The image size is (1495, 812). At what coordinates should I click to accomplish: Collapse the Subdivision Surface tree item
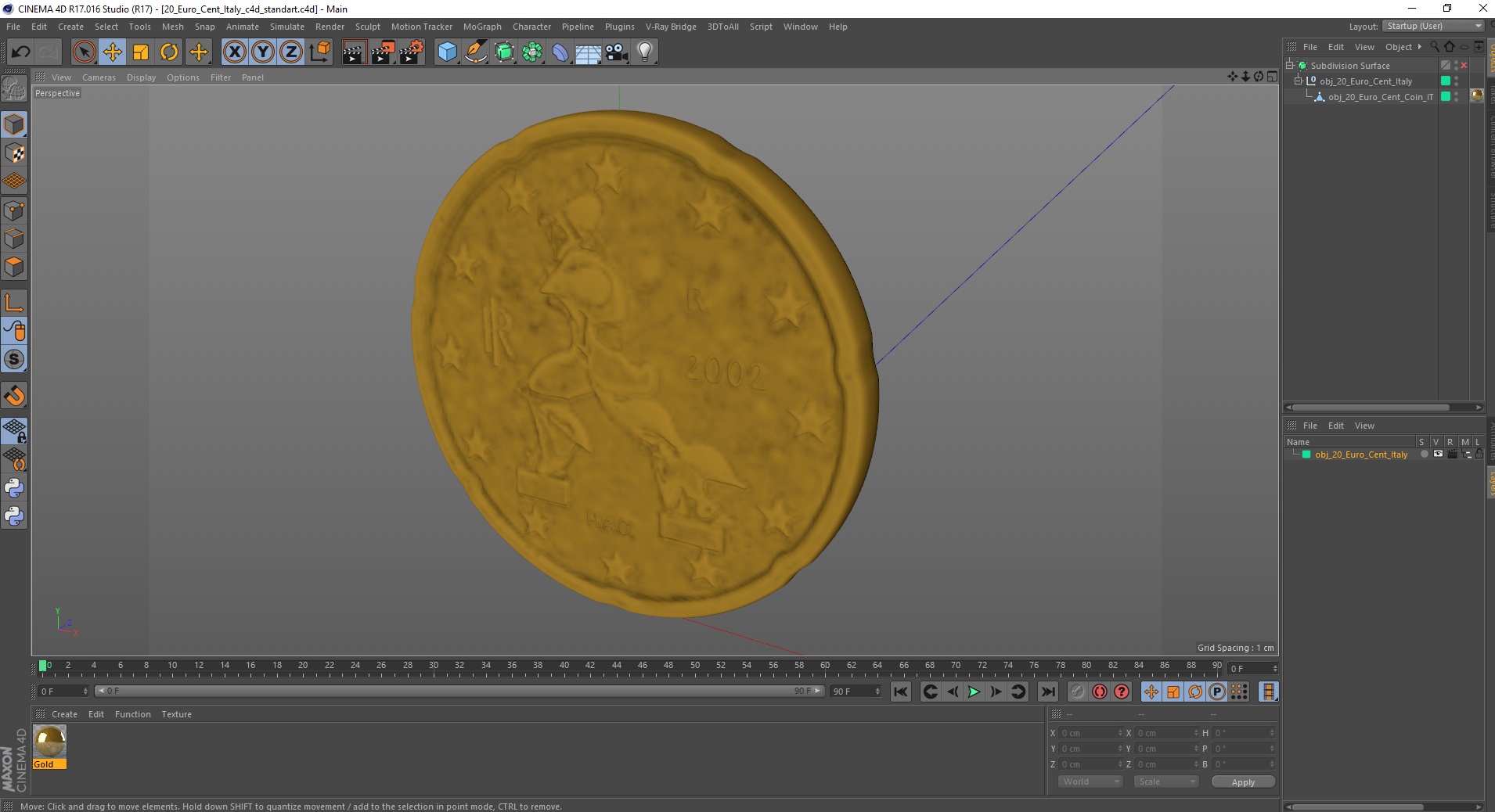coord(1290,65)
